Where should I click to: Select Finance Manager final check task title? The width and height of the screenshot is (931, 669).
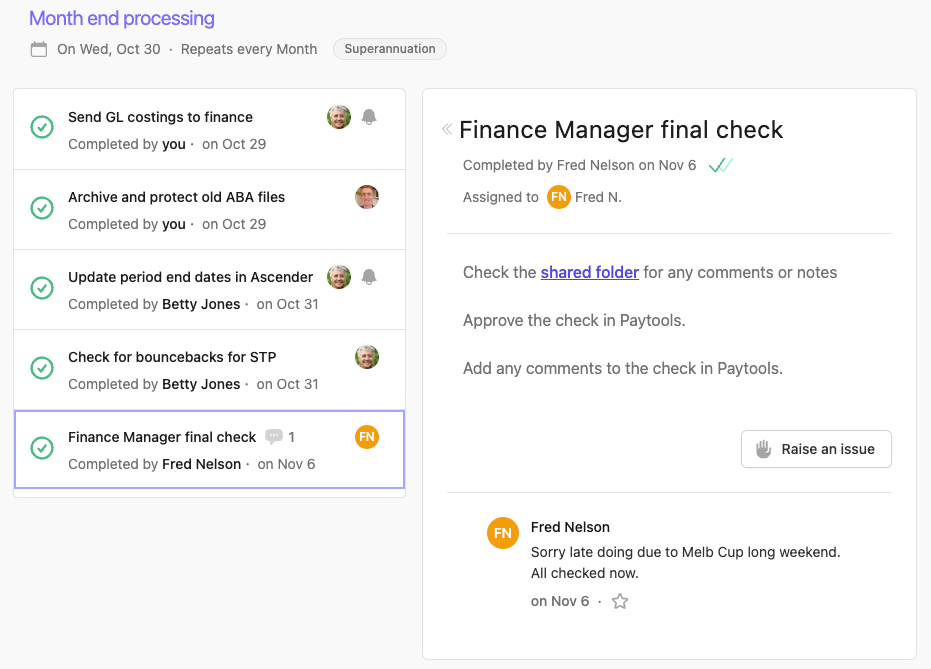click(x=162, y=437)
